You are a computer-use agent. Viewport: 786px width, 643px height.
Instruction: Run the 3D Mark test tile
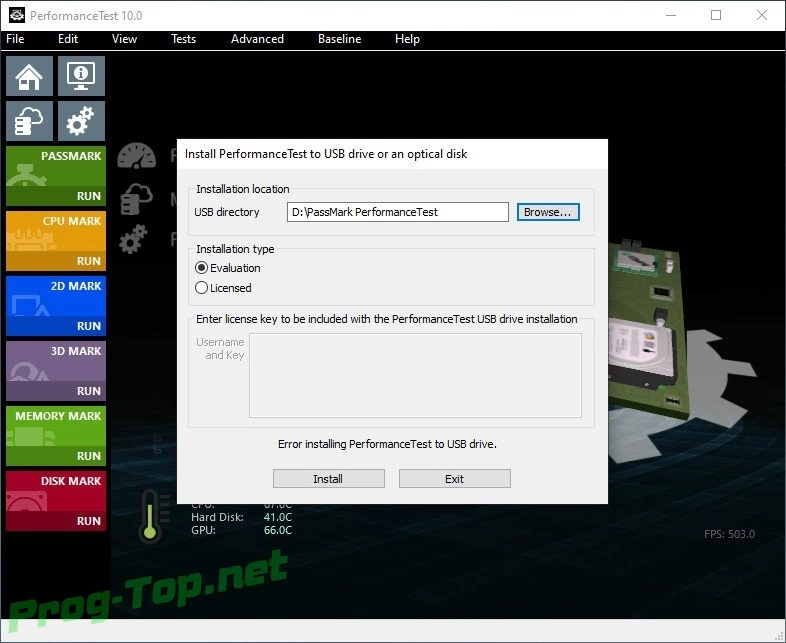click(56, 371)
